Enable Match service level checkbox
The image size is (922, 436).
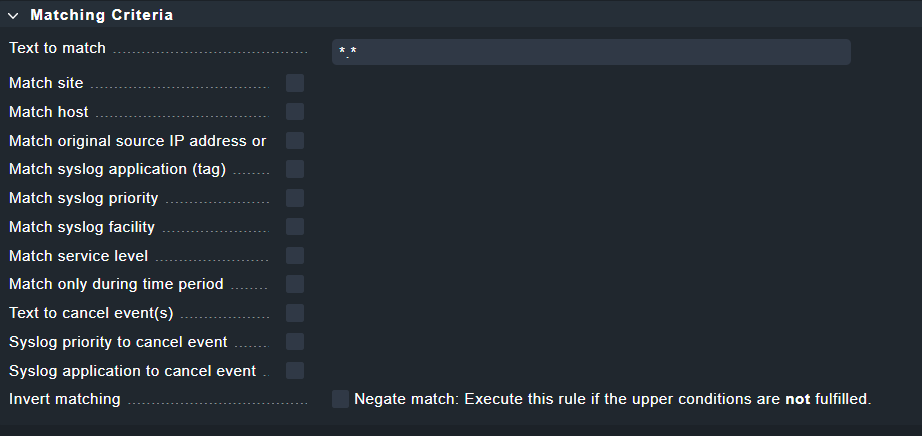295,256
